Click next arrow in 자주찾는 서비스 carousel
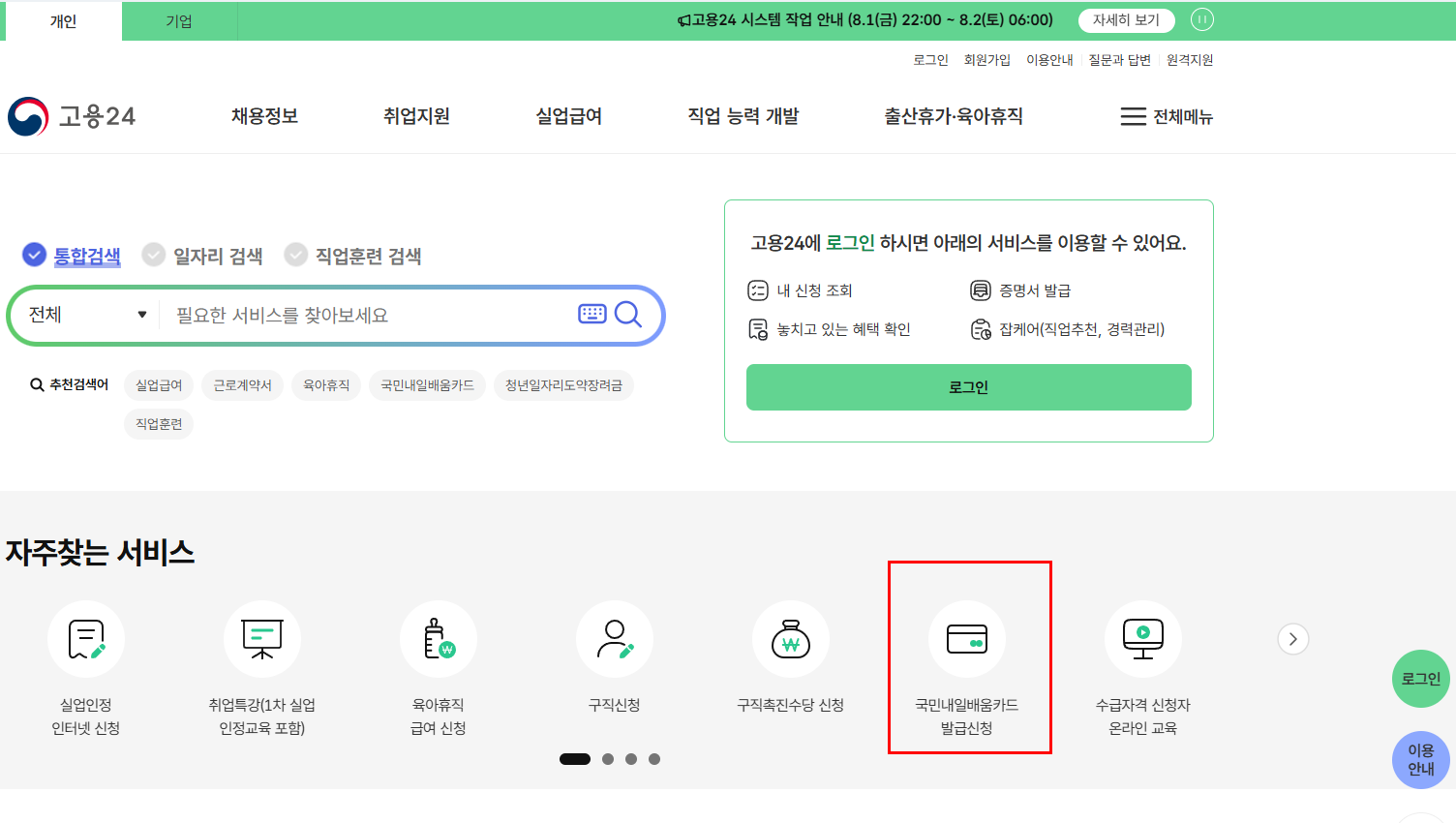 point(1293,639)
